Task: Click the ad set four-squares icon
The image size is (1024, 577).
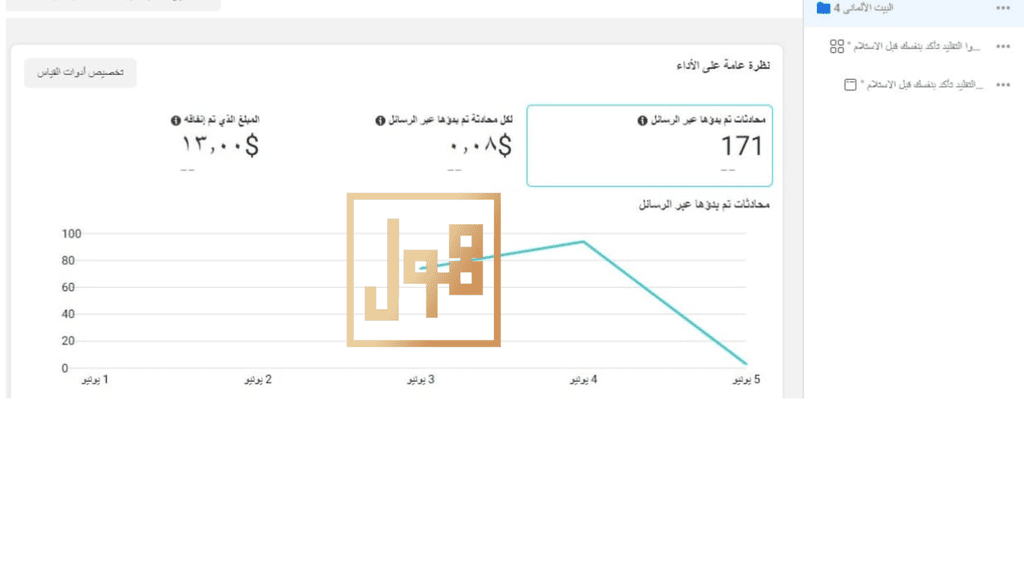Action: coord(837,46)
